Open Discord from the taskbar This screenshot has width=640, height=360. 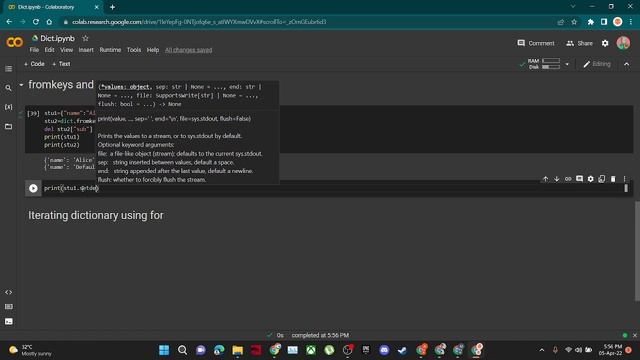384,350
